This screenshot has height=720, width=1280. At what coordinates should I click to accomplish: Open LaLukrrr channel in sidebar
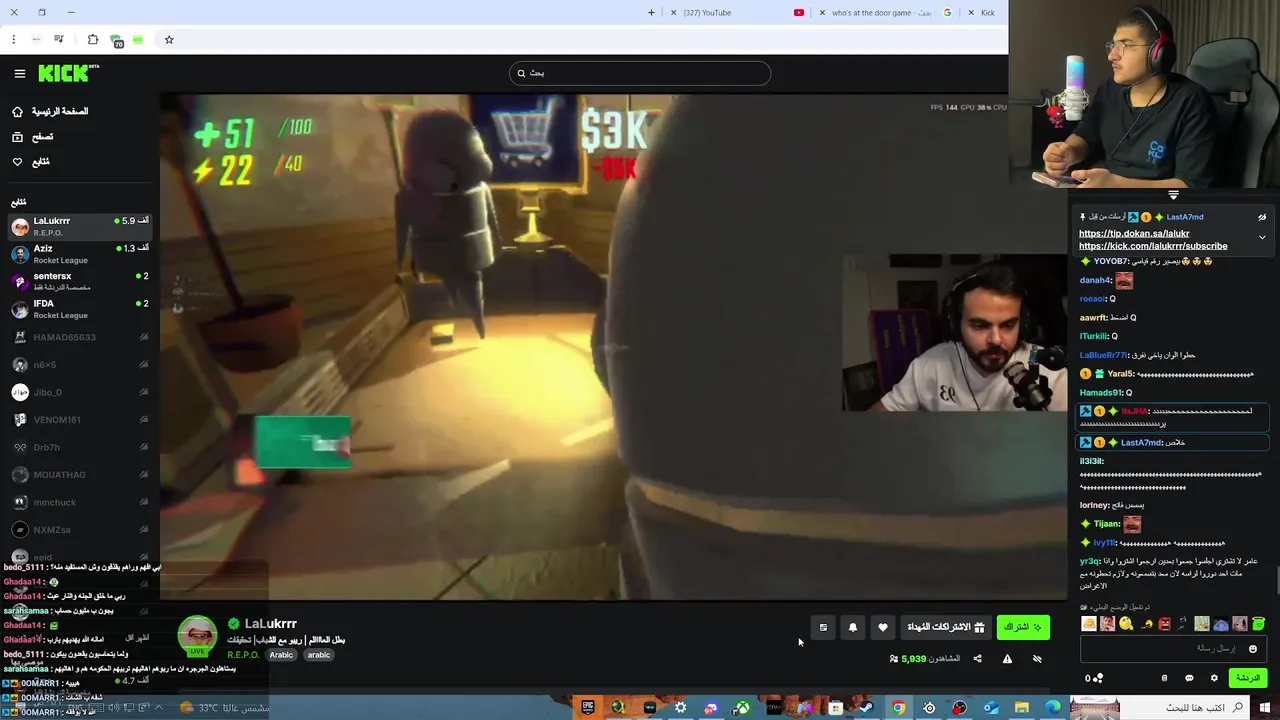point(80,227)
